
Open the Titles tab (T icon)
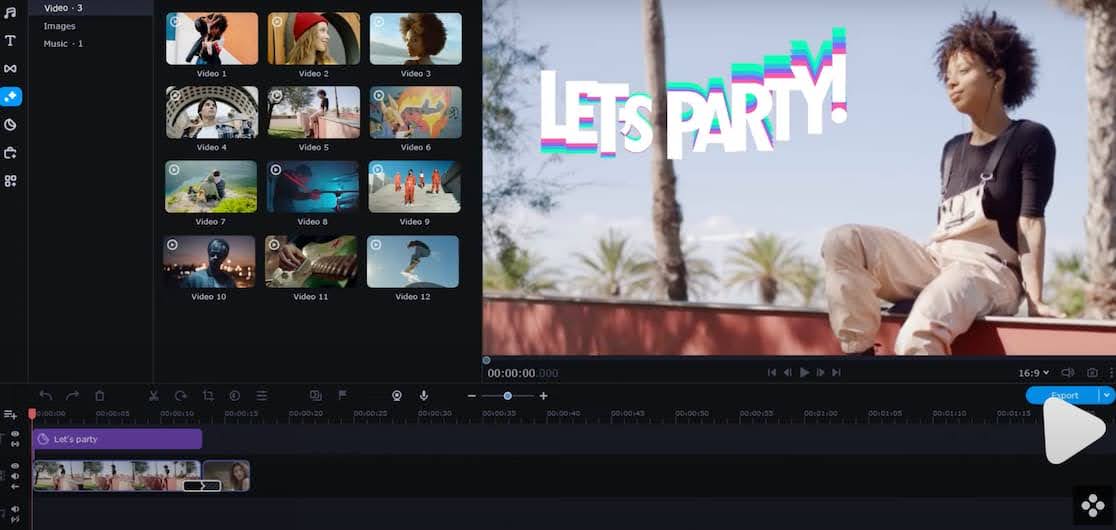coord(10,41)
